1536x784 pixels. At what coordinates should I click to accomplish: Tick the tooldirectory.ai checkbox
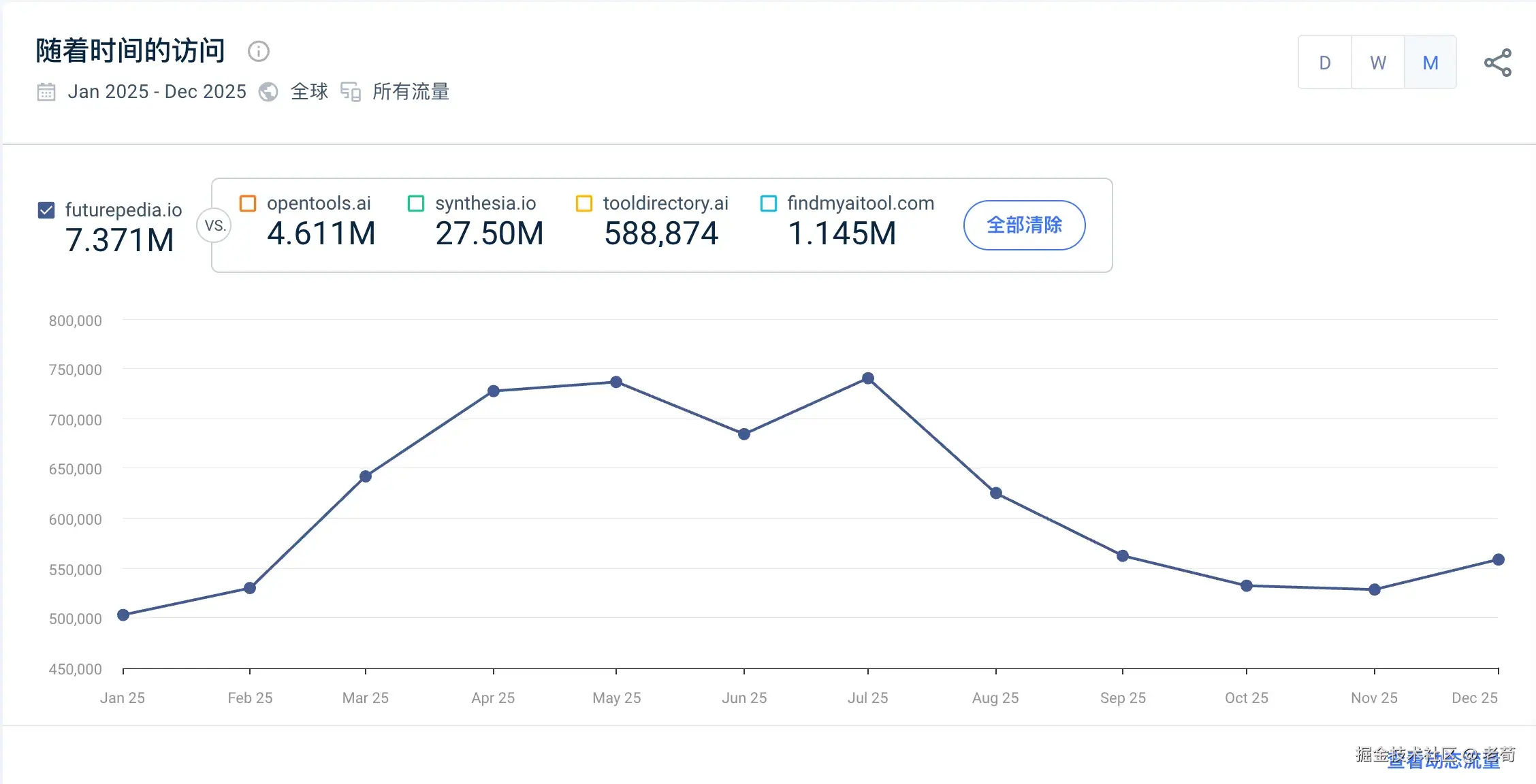click(x=584, y=203)
